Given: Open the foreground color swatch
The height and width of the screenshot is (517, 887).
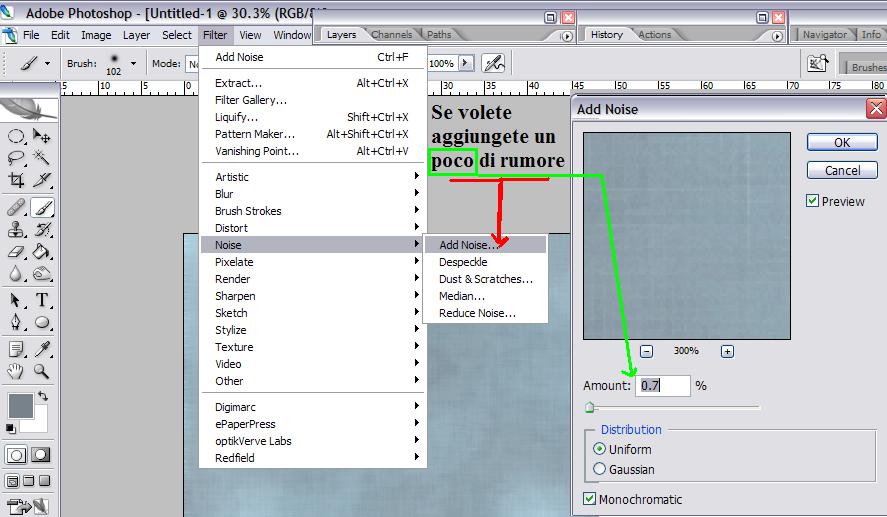Looking at the screenshot, I should (x=21, y=406).
